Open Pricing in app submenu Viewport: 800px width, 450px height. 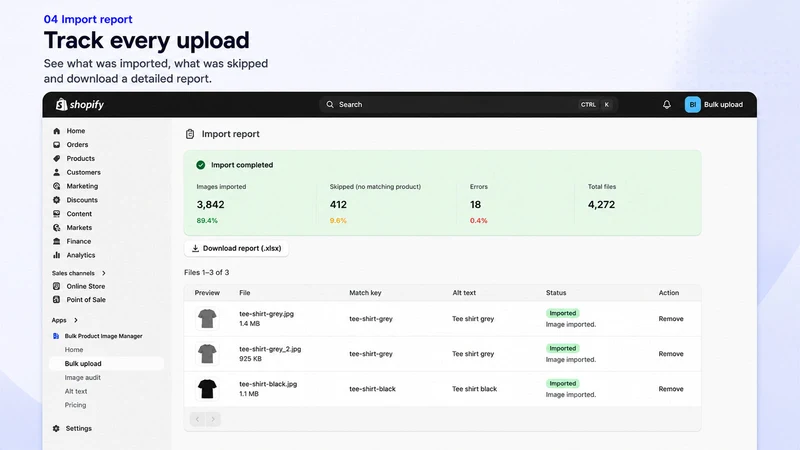pyautogui.click(x=75, y=405)
